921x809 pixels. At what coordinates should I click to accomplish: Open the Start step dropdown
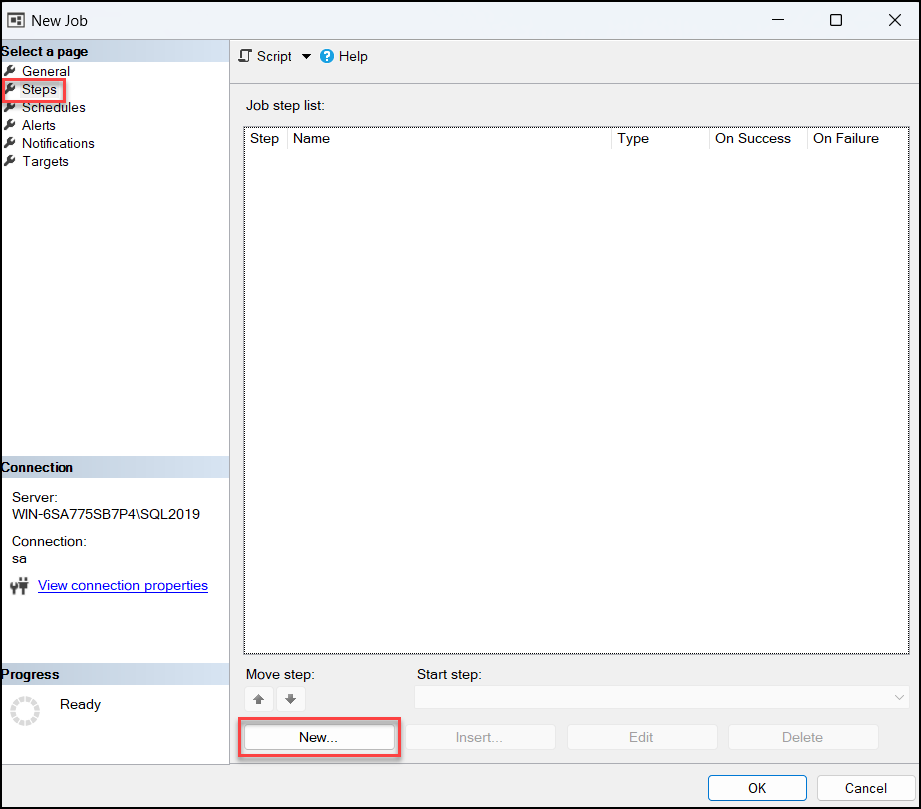click(x=898, y=696)
